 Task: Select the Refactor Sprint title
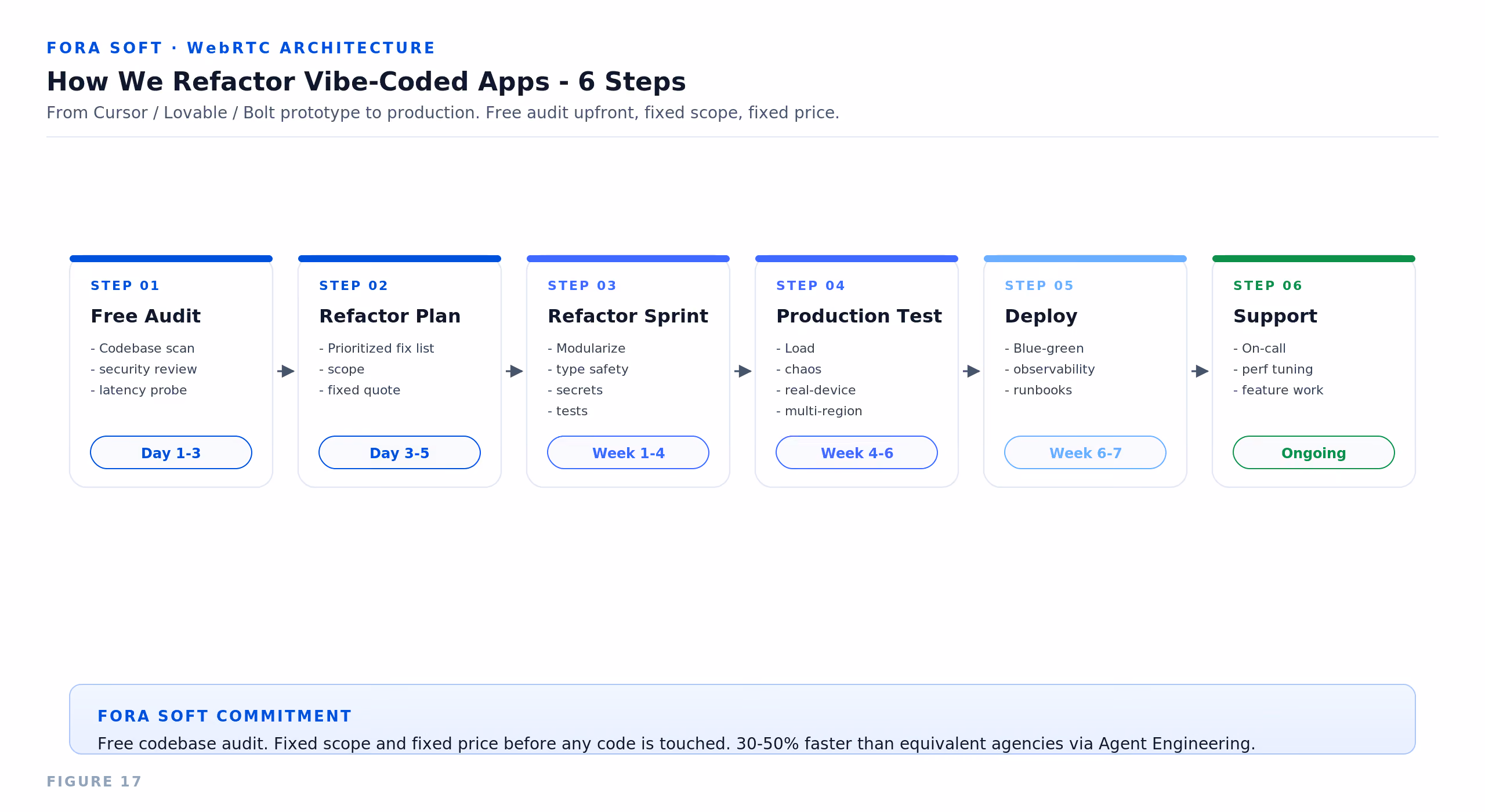pos(628,316)
